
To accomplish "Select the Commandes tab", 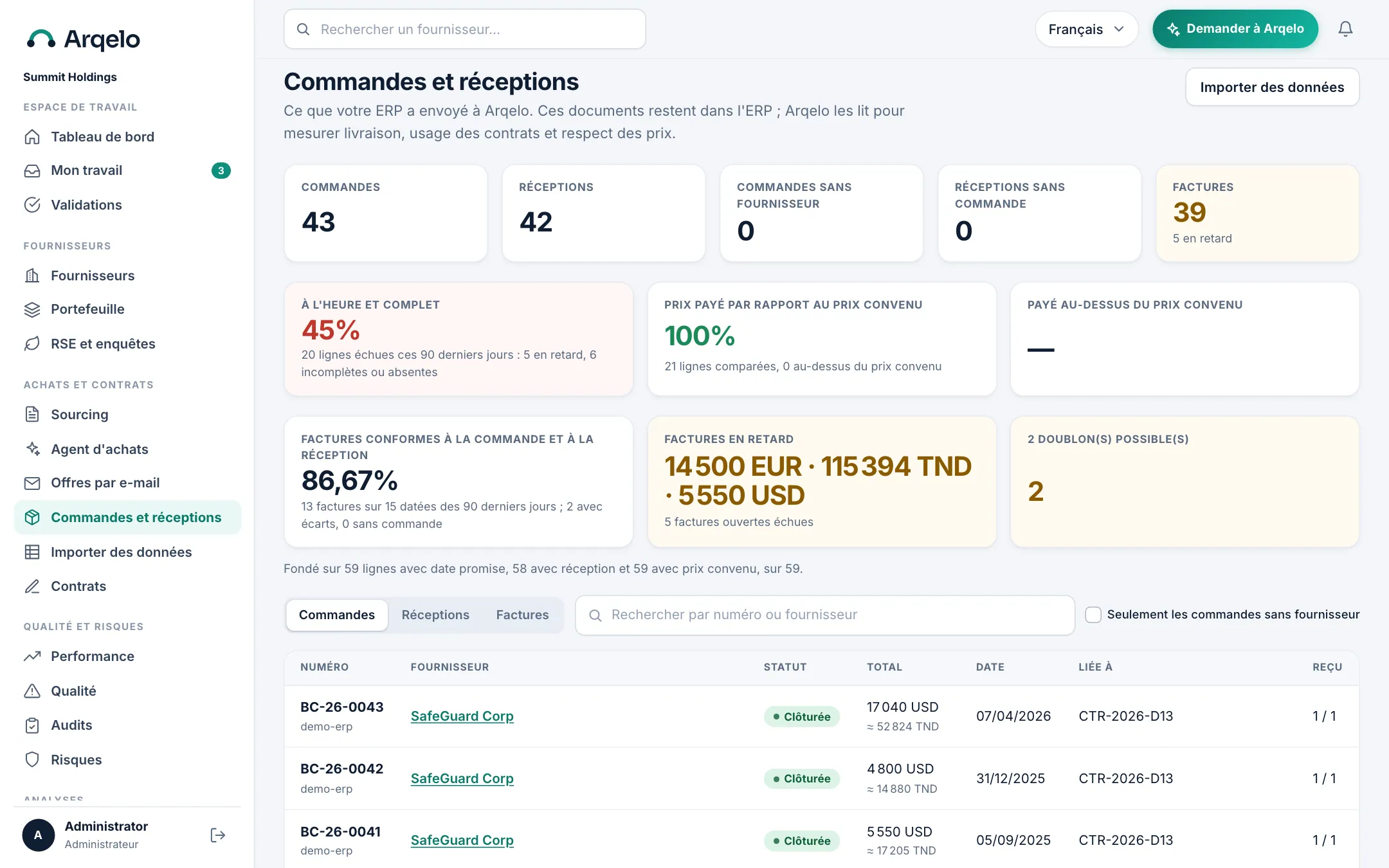I will 337,615.
